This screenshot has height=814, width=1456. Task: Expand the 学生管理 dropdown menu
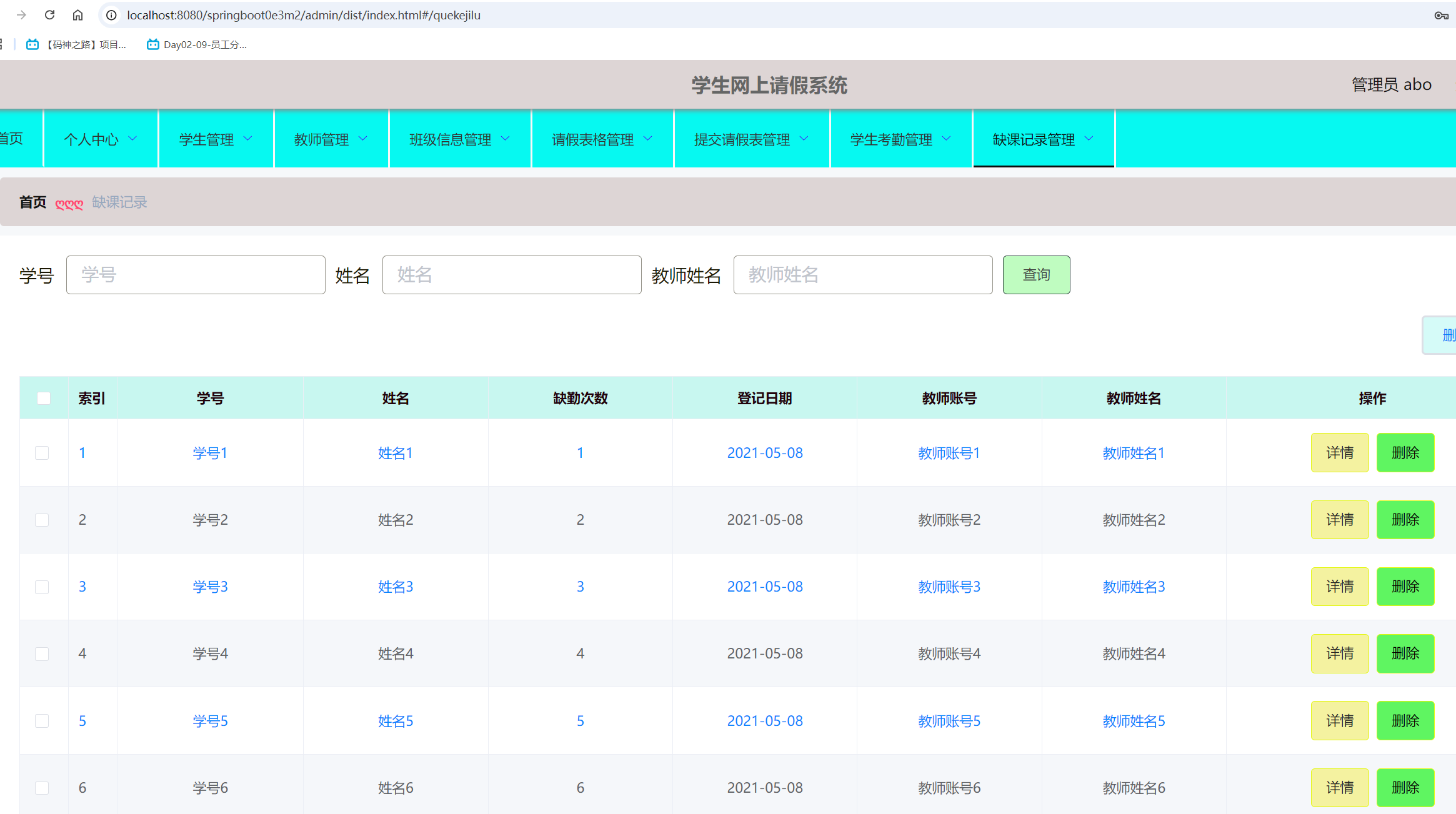(x=215, y=139)
